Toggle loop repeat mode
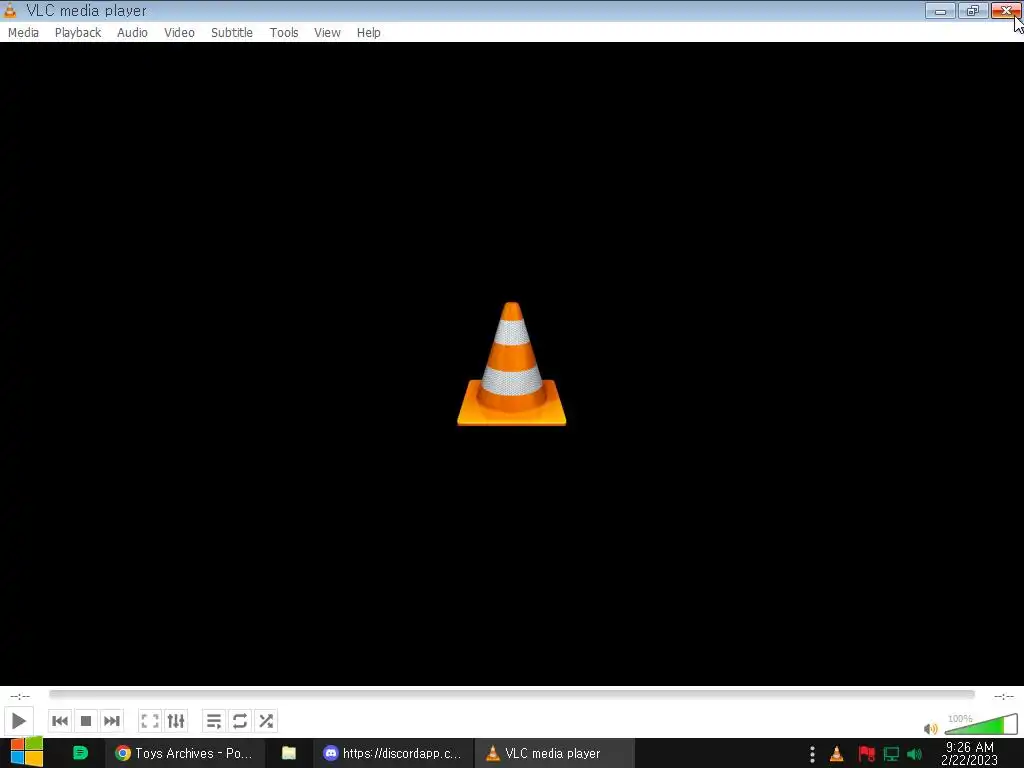 [x=240, y=721]
